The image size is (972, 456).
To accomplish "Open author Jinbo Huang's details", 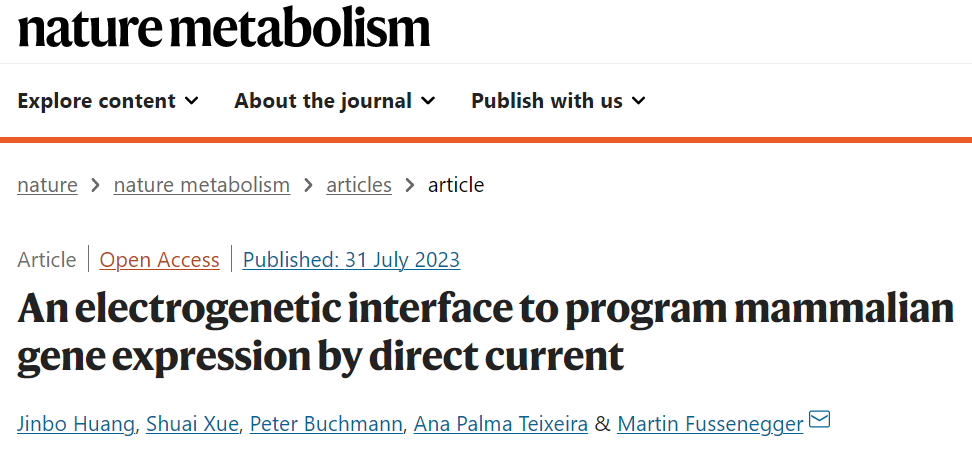I will [x=76, y=423].
